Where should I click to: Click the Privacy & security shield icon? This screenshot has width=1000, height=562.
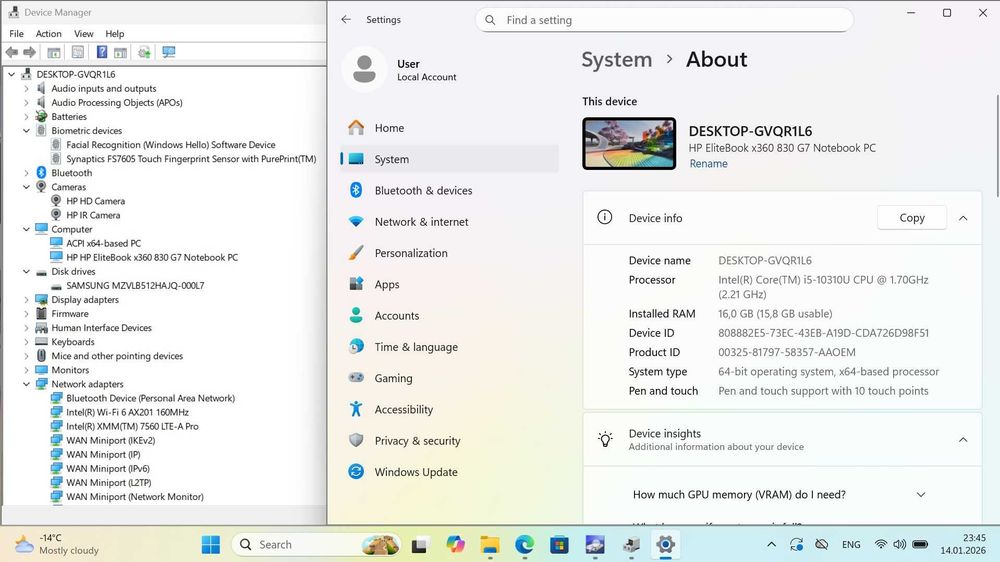356,440
